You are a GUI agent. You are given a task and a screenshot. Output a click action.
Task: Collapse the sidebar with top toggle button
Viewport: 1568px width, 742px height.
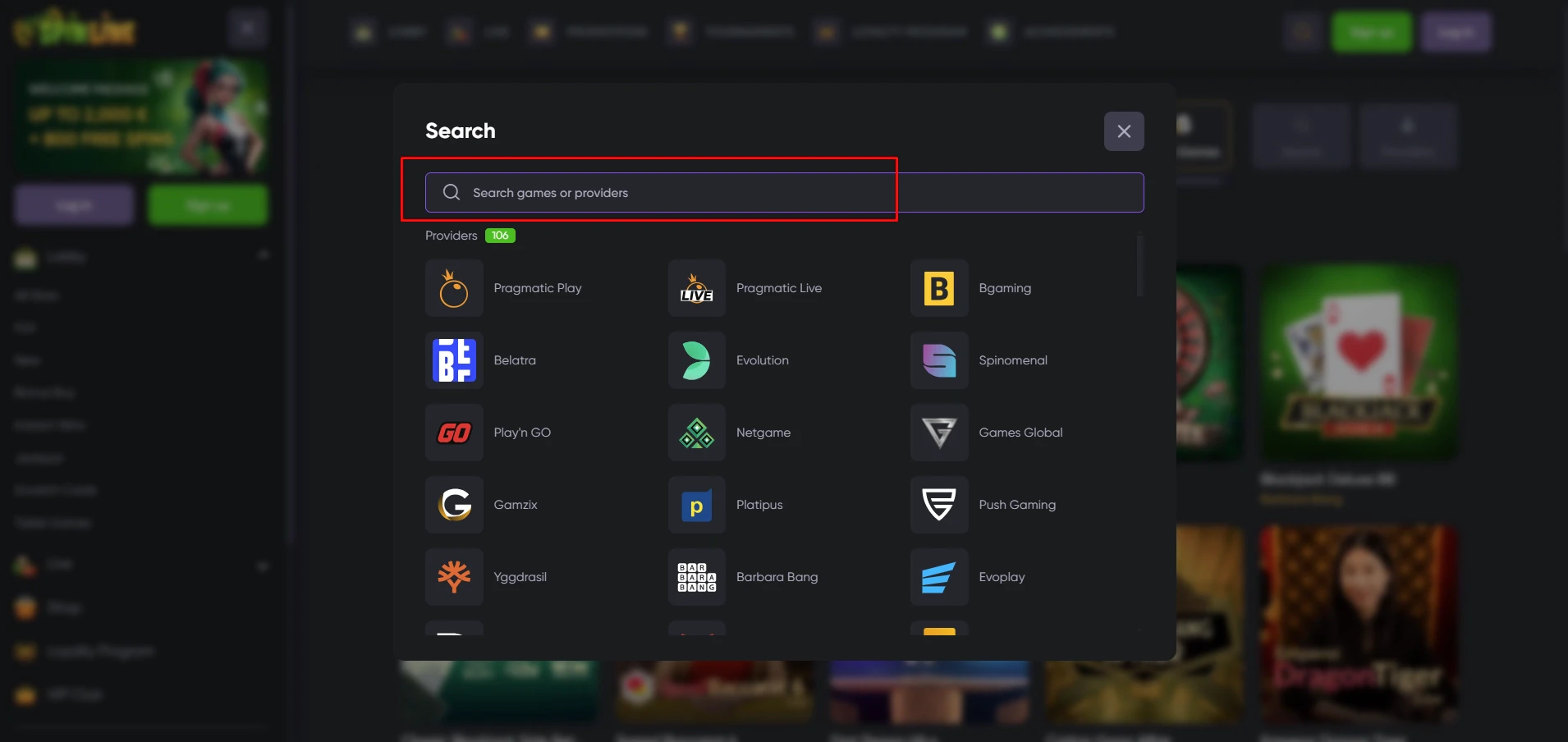coord(247,30)
